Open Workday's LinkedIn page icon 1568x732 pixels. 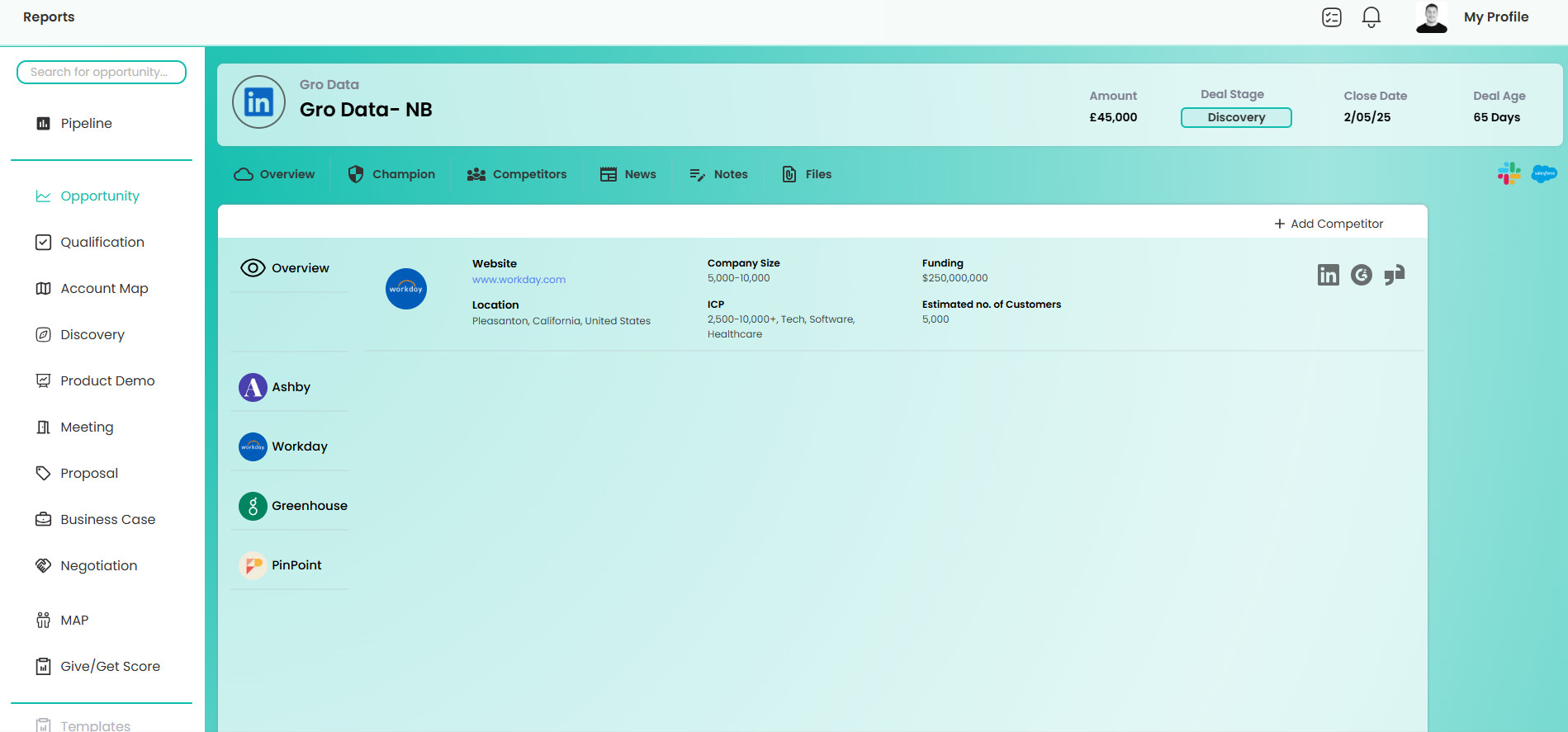pyautogui.click(x=1329, y=275)
